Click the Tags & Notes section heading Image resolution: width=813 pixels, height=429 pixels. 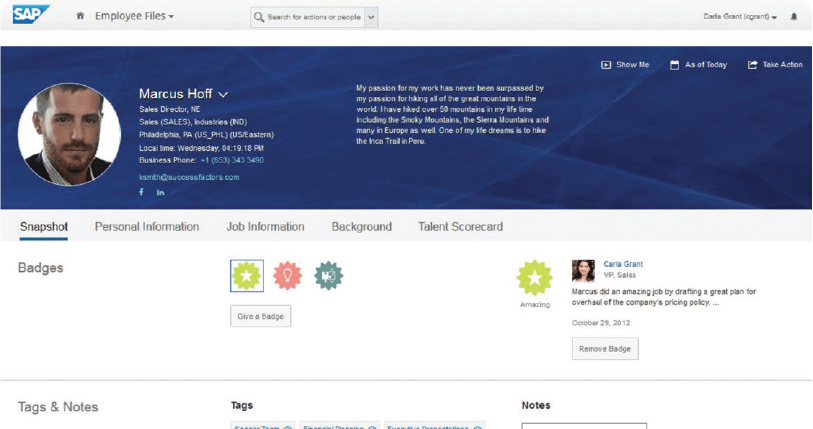click(x=58, y=407)
